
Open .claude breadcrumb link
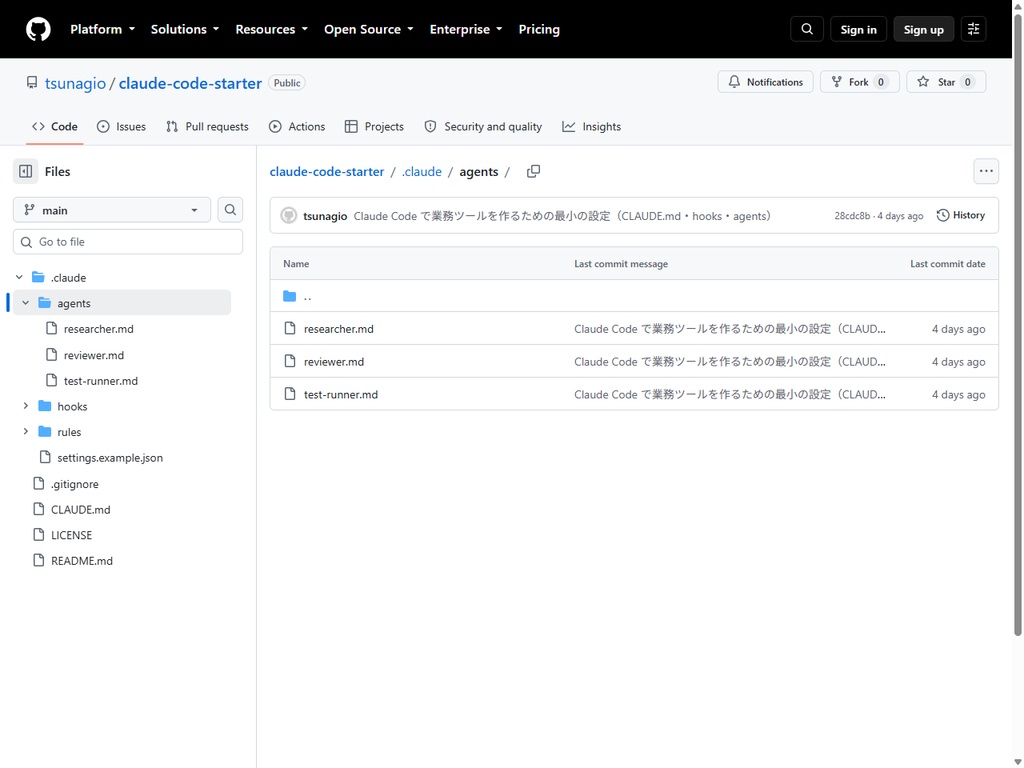[x=421, y=171]
